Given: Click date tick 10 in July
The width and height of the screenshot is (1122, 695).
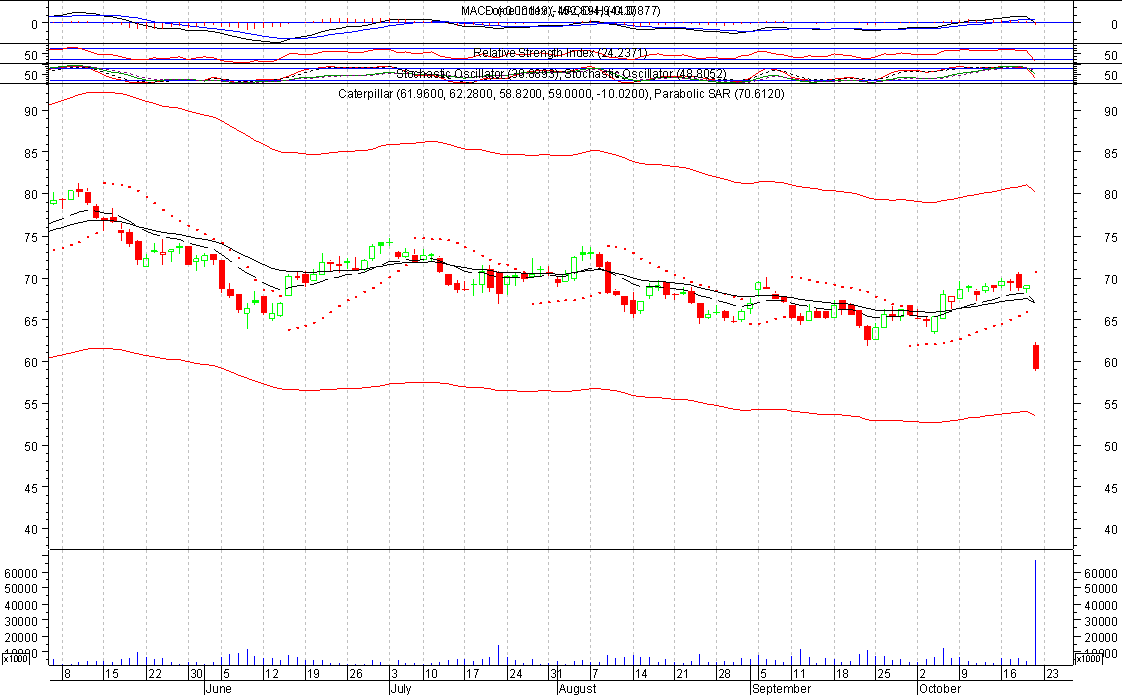Looking at the screenshot, I should click(431, 674).
